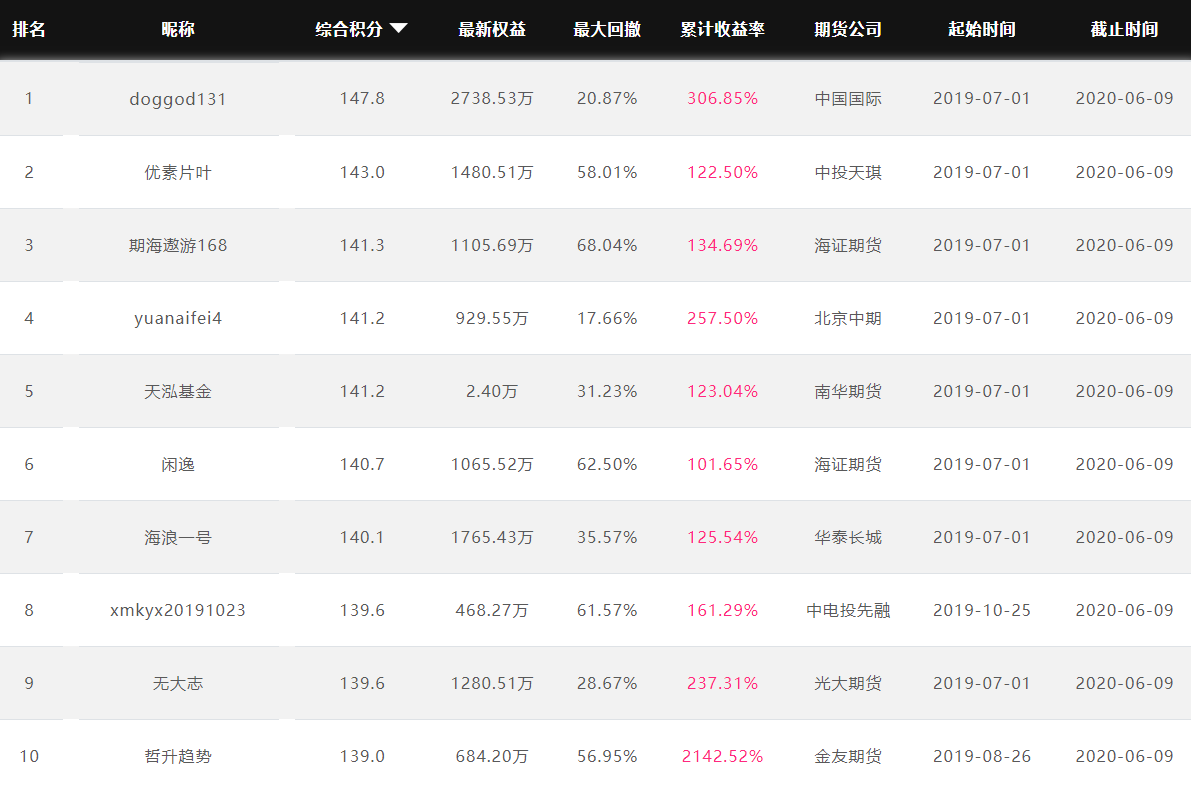
Task: Click the futures company 北京中期
Action: 848,318
